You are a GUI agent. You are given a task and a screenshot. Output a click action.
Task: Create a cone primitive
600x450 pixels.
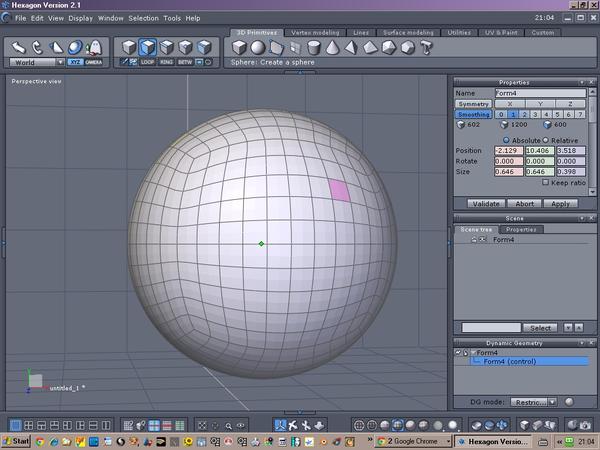coord(333,48)
